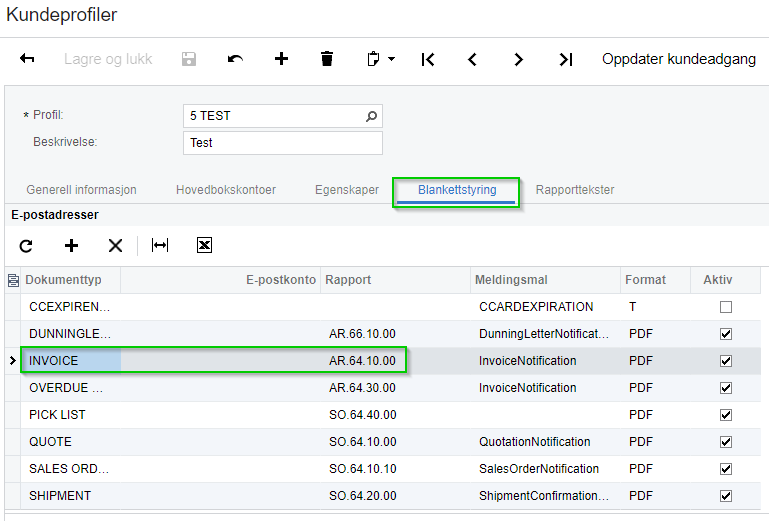This screenshot has width=769, height=521.
Task: Select the OVERDUE ... document type cell
Action: tap(71, 388)
